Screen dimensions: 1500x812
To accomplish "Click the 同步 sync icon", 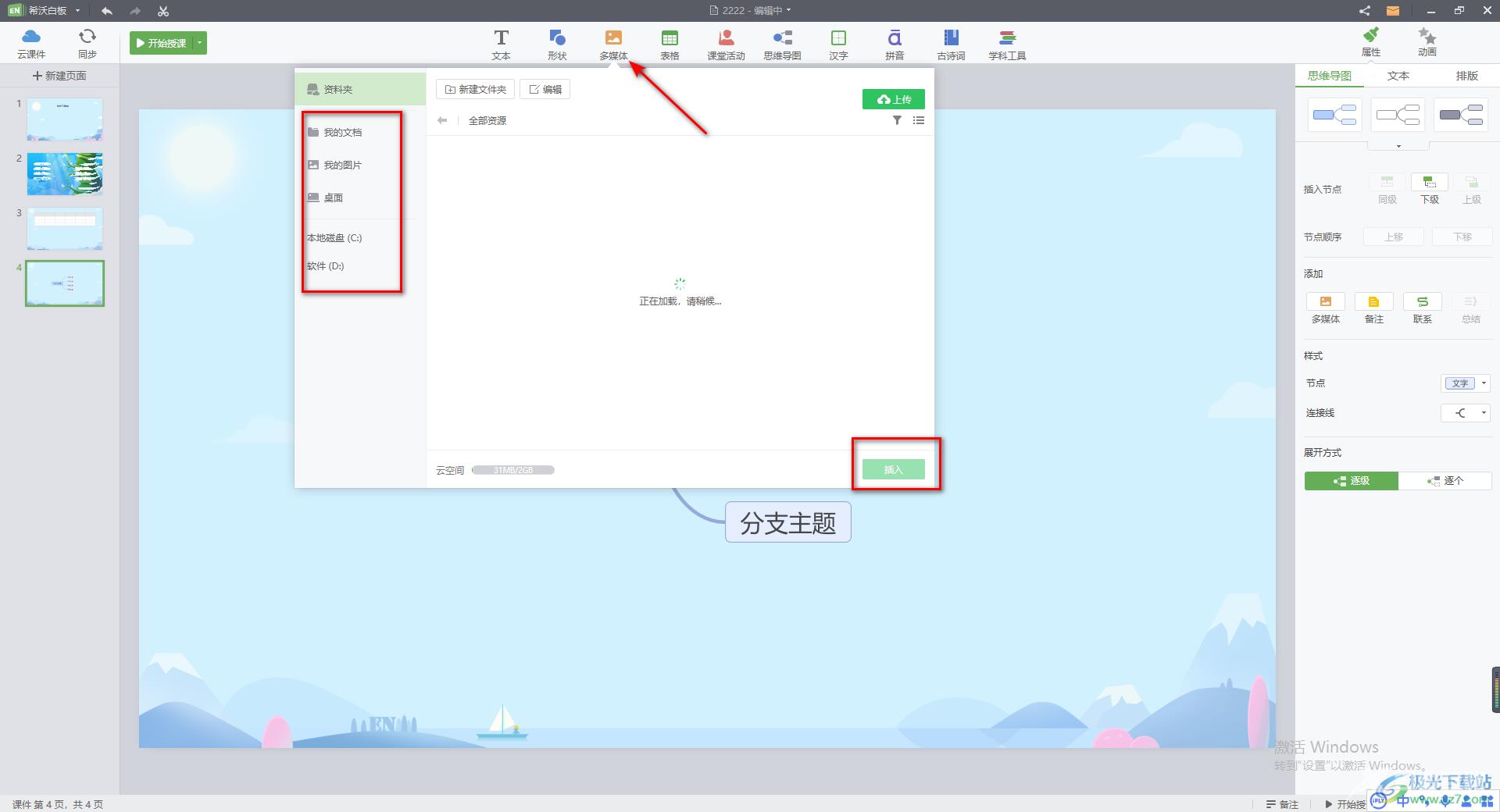I will 87,43.
